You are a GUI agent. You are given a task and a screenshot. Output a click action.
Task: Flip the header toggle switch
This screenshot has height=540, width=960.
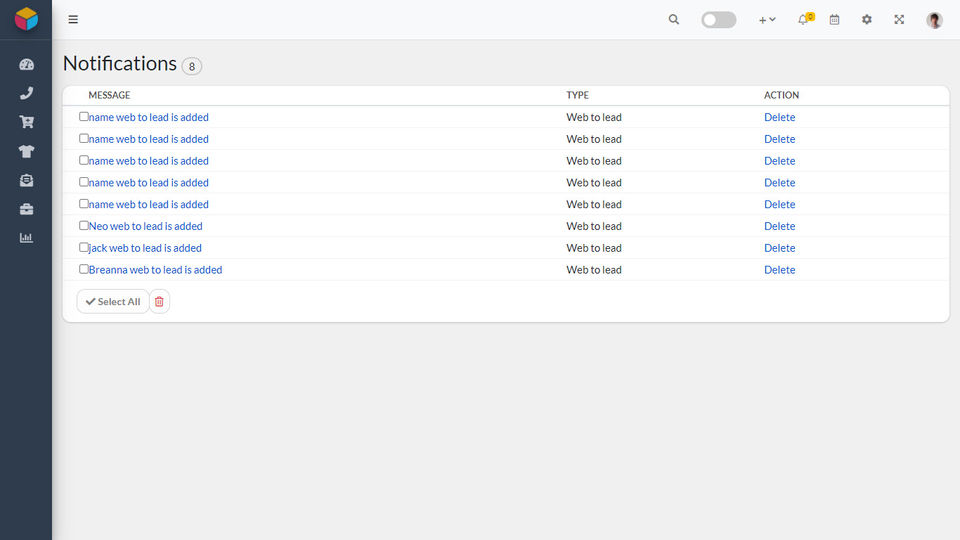pos(719,20)
